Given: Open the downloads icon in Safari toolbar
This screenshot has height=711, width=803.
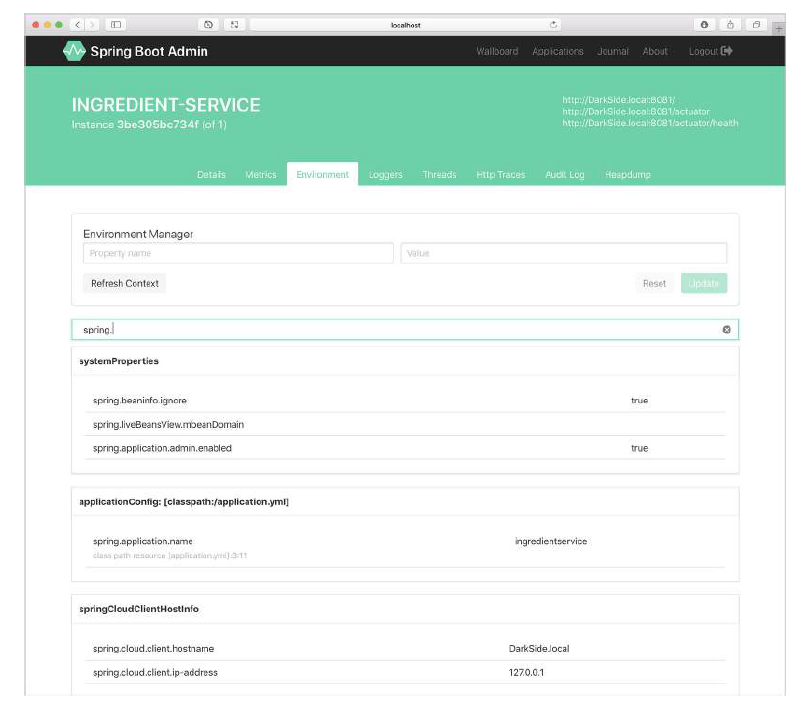Looking at the screenshot, I should pyautogui.click(x=704, y=25).
